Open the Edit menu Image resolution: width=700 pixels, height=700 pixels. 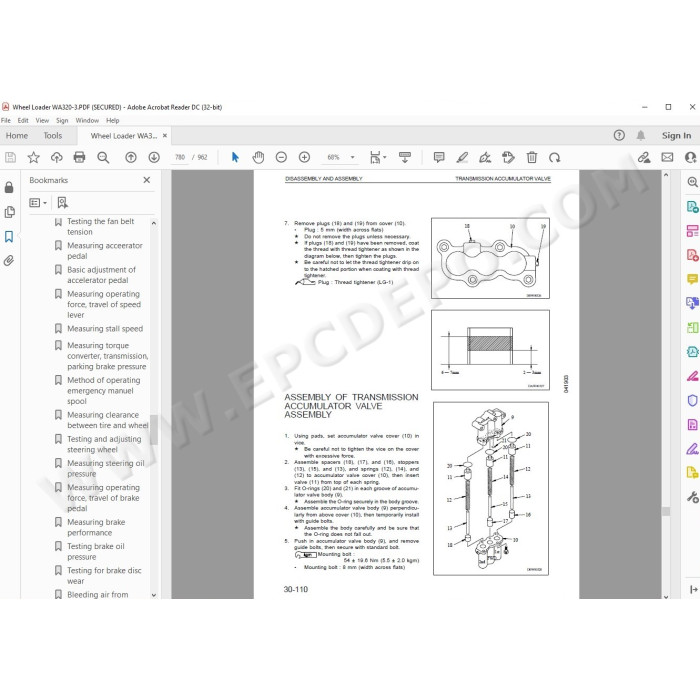(23, 121)
